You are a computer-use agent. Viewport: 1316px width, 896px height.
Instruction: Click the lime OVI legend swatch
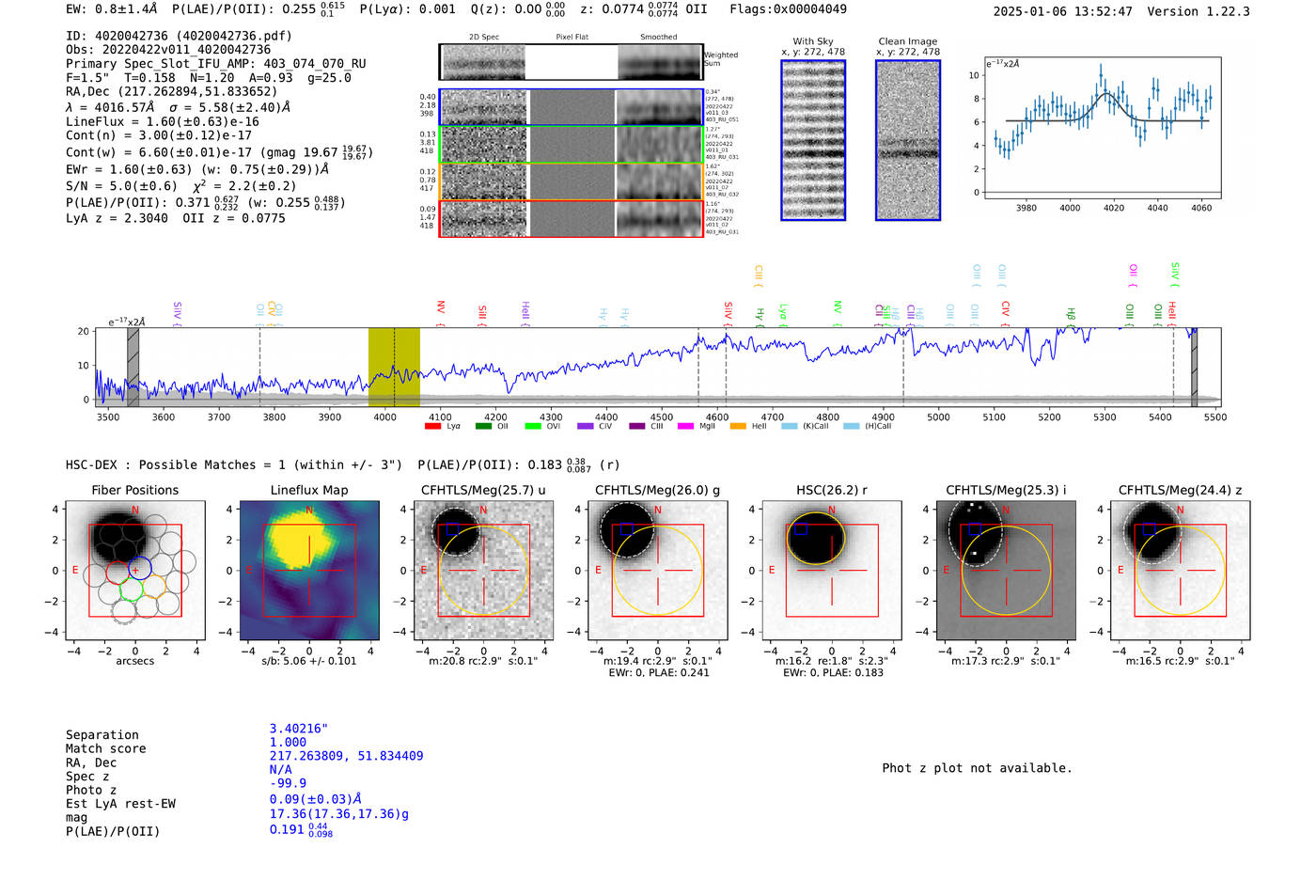[x=533, y=426]
